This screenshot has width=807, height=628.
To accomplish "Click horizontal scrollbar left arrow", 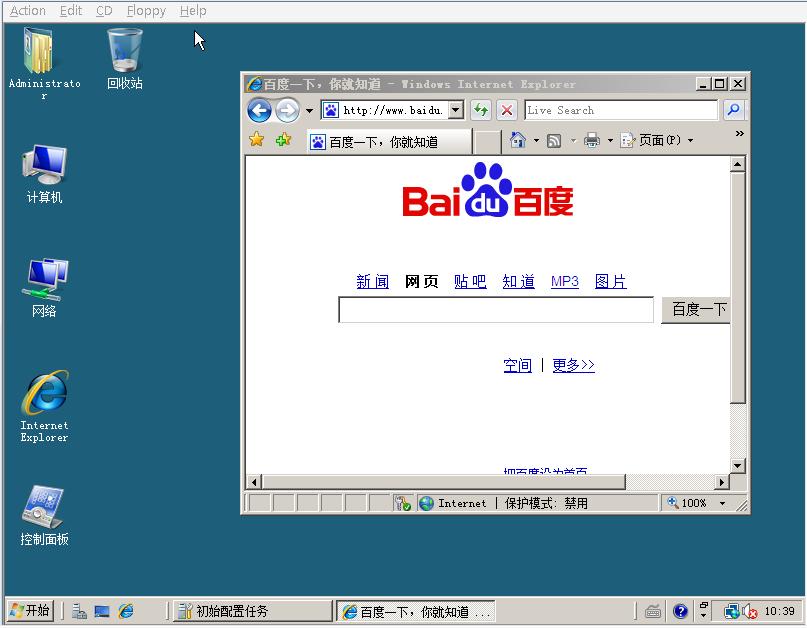I will (254, 482).
